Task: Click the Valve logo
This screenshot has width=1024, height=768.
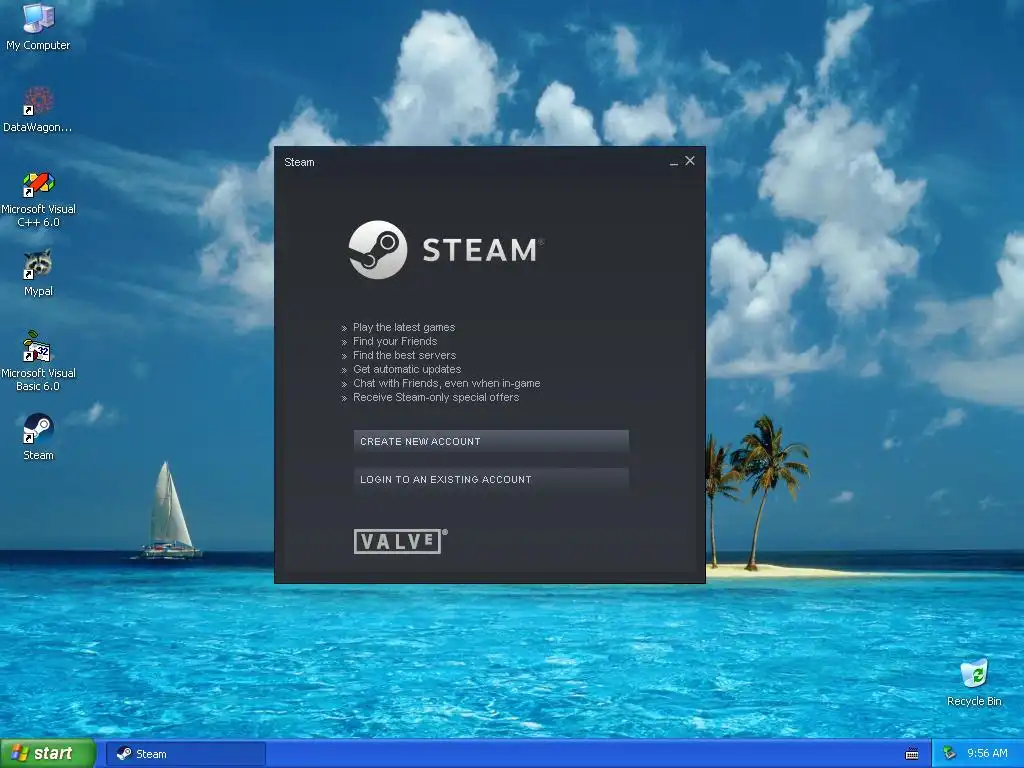Action: click(x=400, y=541)
